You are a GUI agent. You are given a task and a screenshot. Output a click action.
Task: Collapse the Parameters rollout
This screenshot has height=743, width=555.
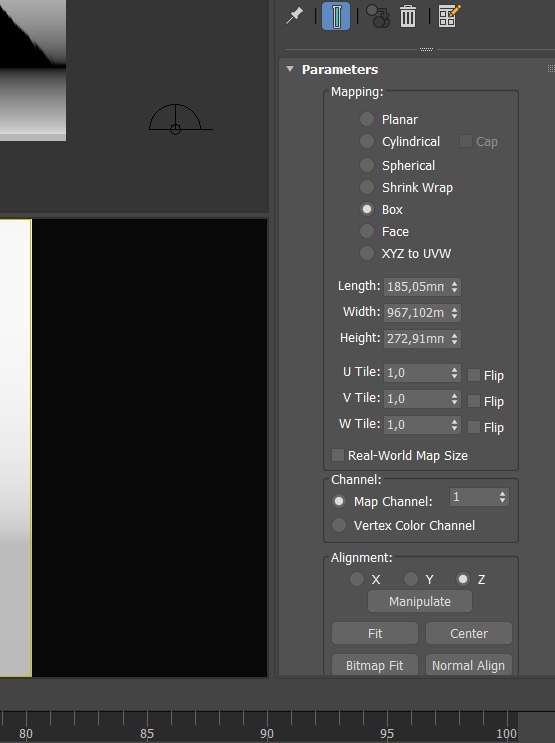290,69
